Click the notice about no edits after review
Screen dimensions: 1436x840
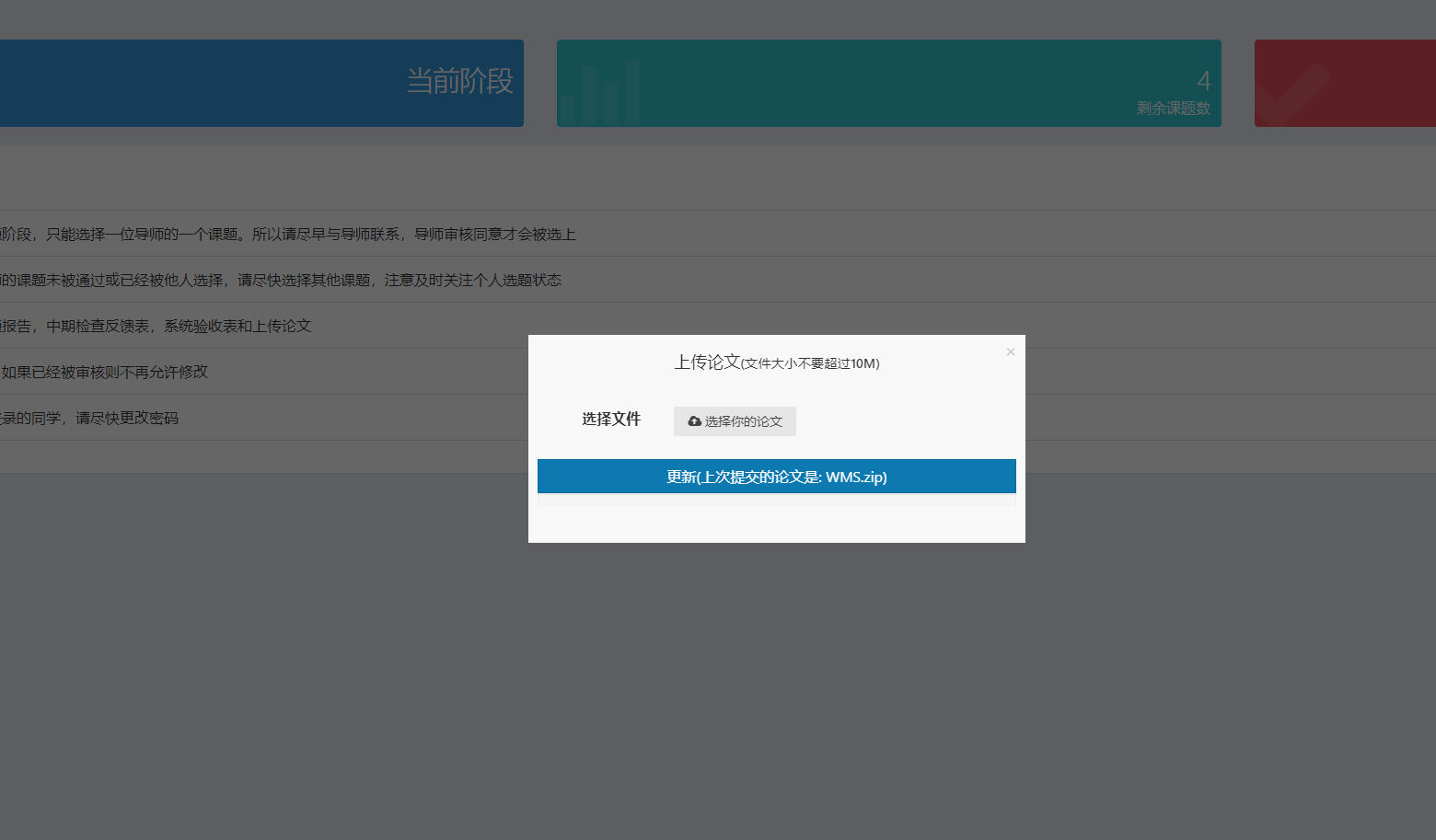tap(104, 372)
